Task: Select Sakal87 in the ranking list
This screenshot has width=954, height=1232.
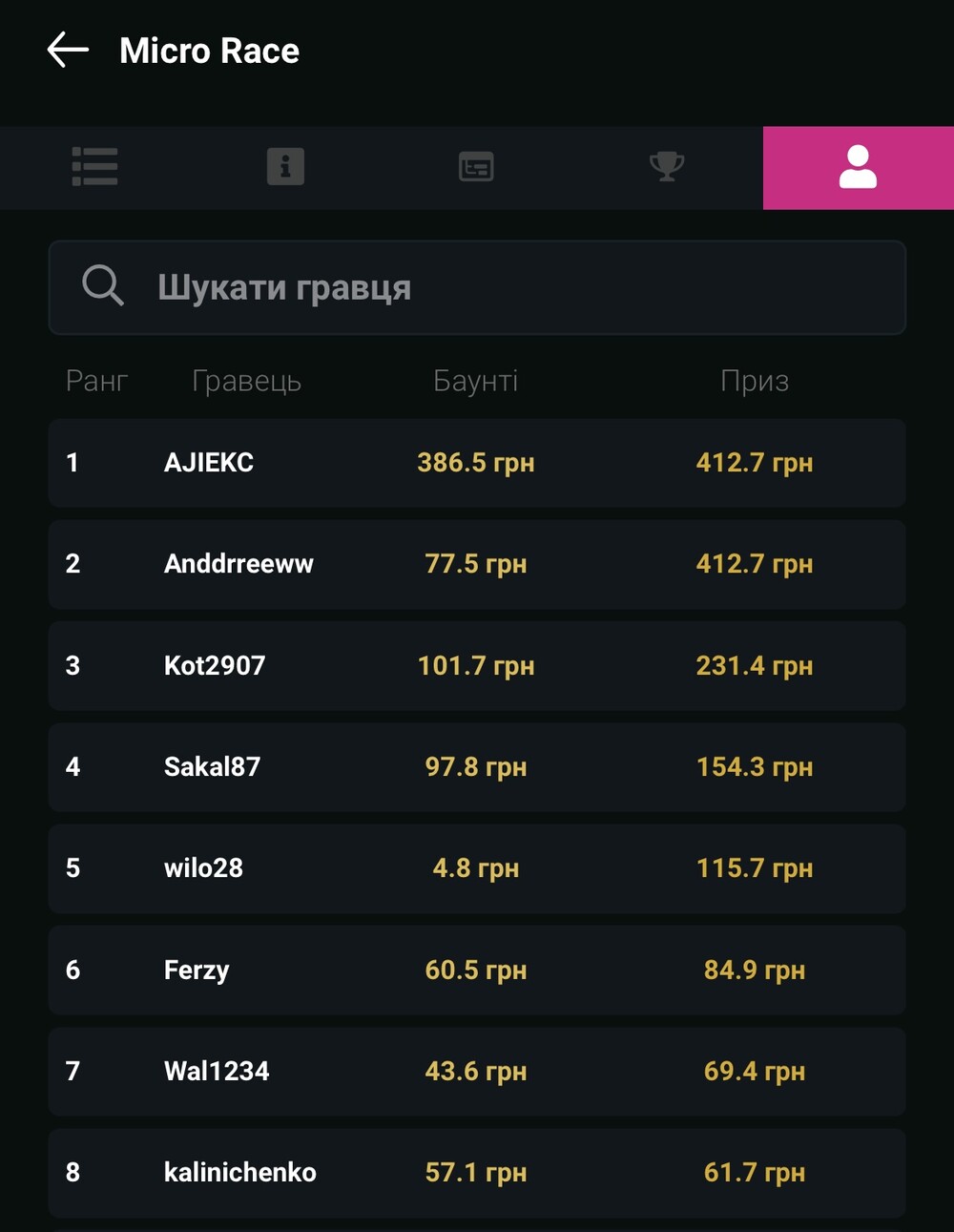Action: [477, 767]
